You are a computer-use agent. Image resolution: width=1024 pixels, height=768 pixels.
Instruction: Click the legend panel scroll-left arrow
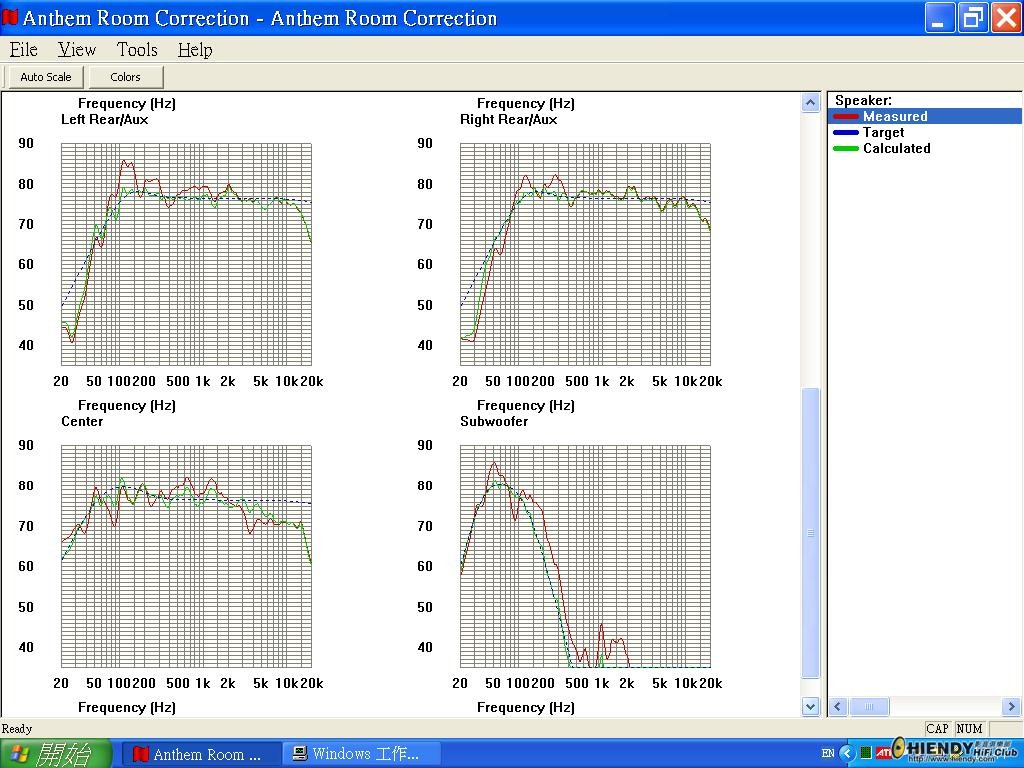click(839, 706)
